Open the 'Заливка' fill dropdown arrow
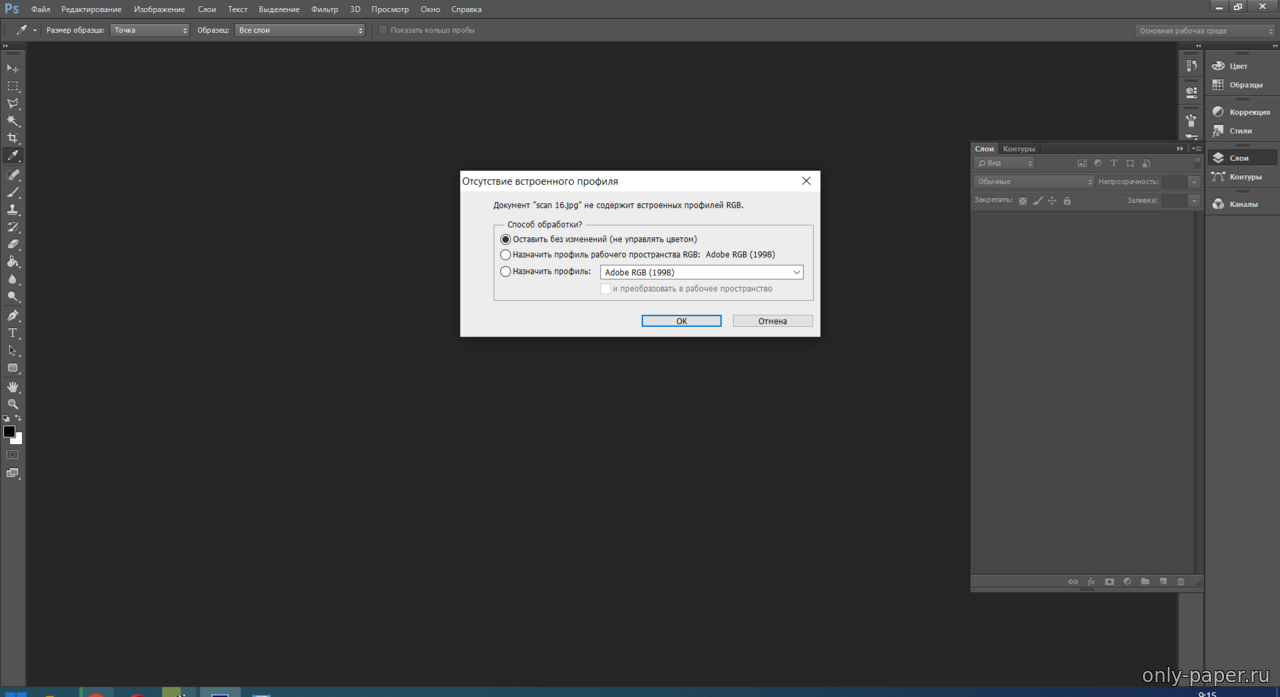The height and width of the screenshot is (697, 1280). pyautogui.click(x=1194, y=201)
